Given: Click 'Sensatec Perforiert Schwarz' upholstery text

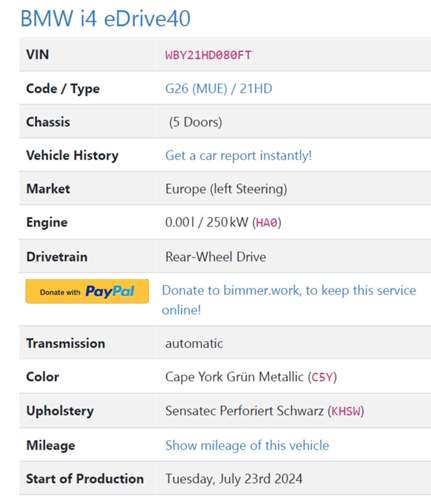Looking at the screenshot, I should point(244,411).
